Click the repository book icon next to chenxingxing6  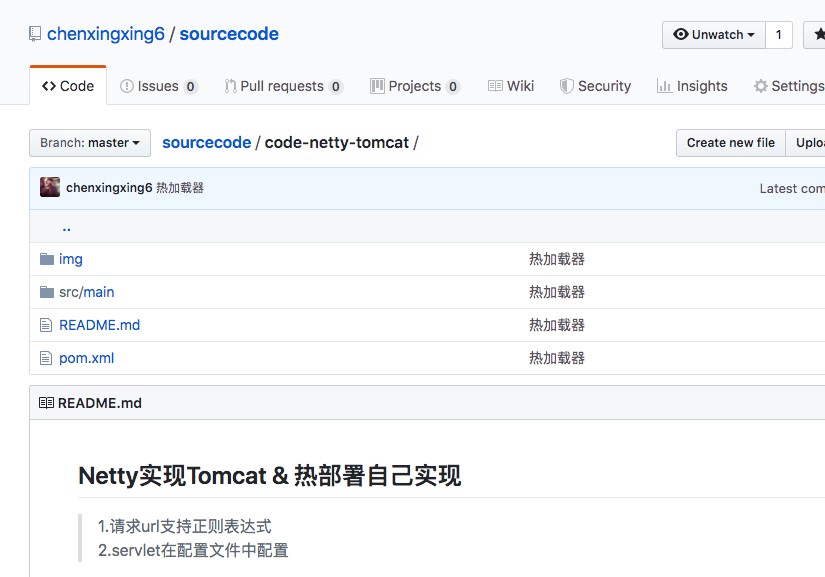point(35,33)
